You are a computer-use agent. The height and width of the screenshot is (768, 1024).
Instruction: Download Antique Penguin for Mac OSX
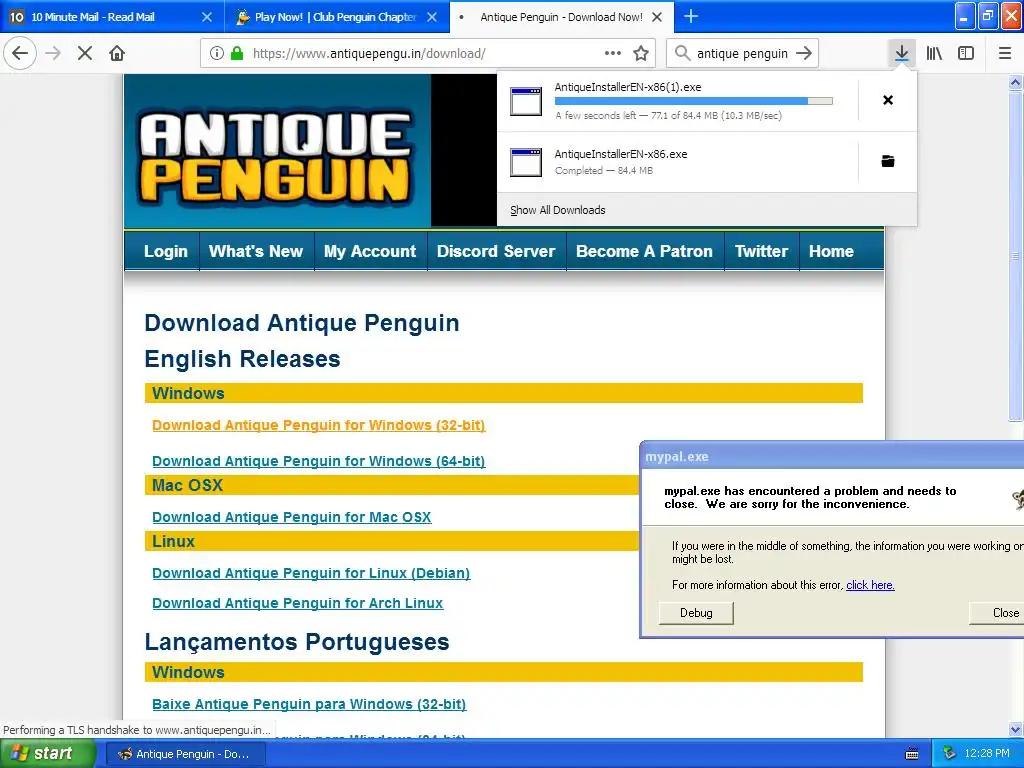tap(292, 517)
